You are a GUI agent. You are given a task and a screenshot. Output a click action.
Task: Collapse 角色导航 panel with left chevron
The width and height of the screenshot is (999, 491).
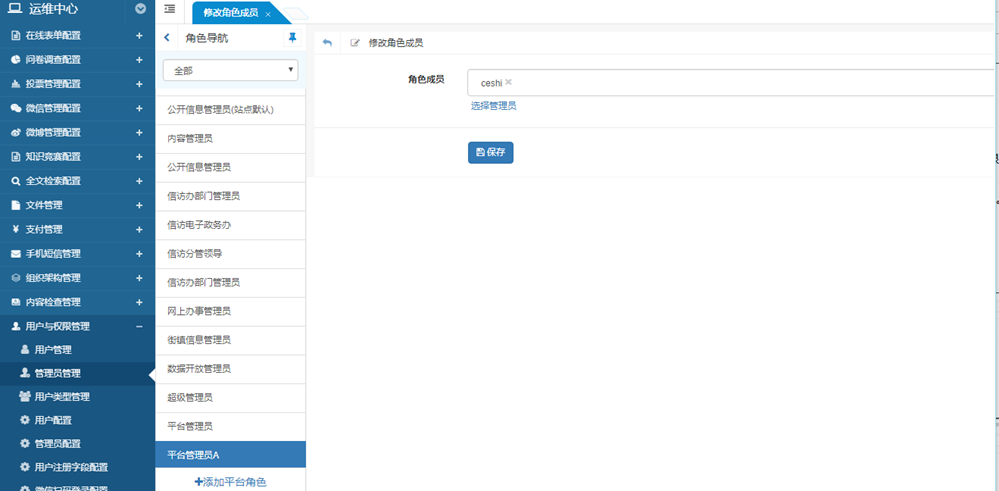tap(167, 38)
